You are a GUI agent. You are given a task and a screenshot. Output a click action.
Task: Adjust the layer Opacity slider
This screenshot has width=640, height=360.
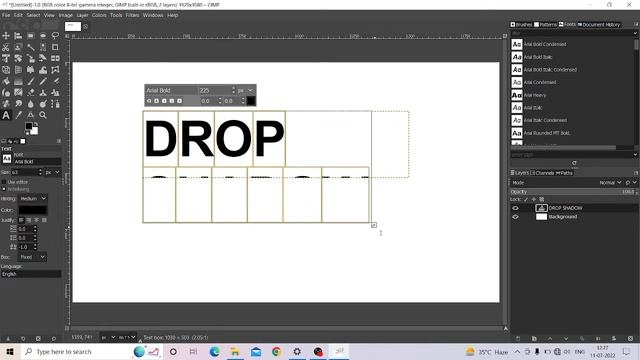[573, 191]
